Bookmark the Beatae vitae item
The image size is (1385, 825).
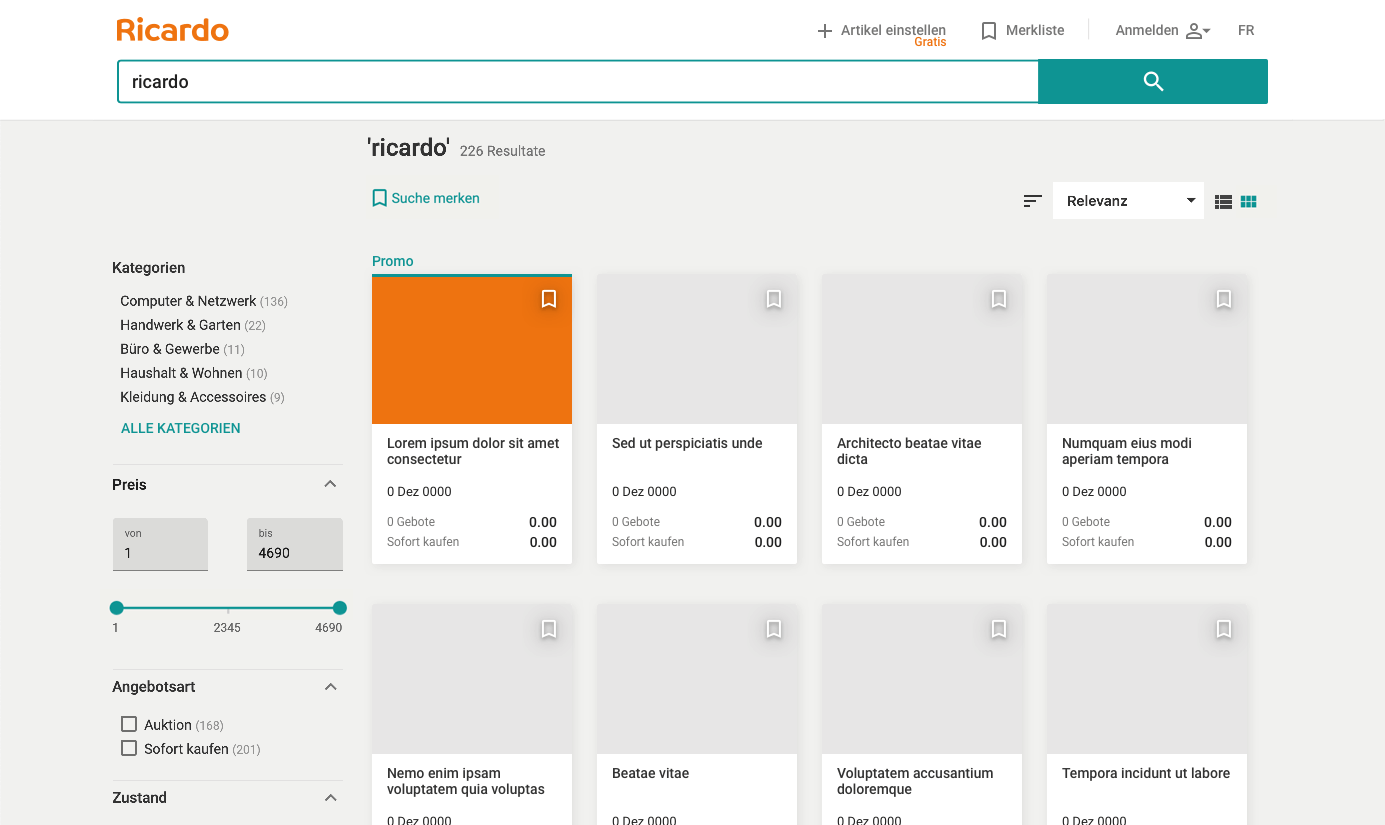[774, 629]
